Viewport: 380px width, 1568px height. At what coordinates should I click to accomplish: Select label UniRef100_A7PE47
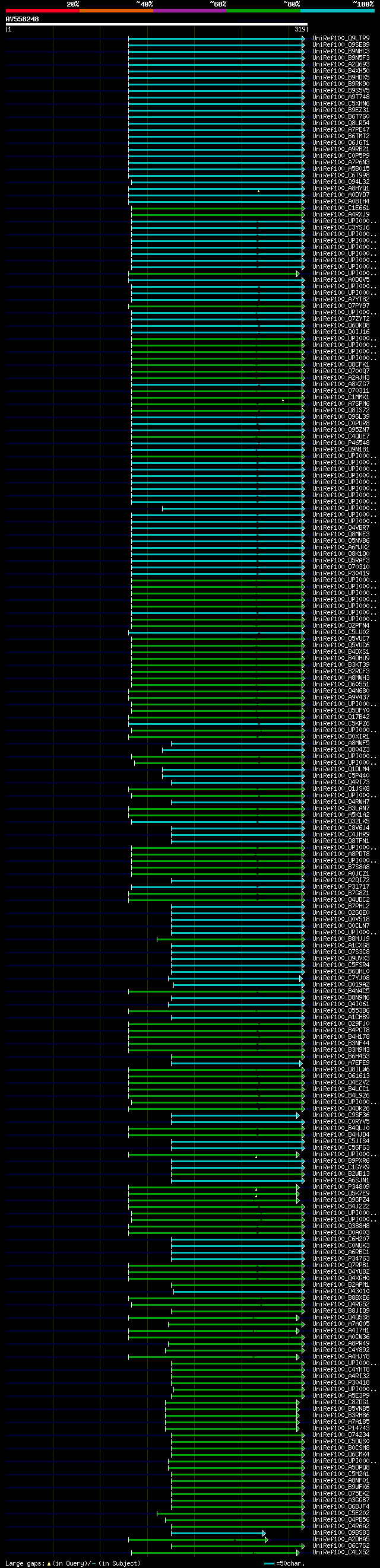[x=340, y=130]
